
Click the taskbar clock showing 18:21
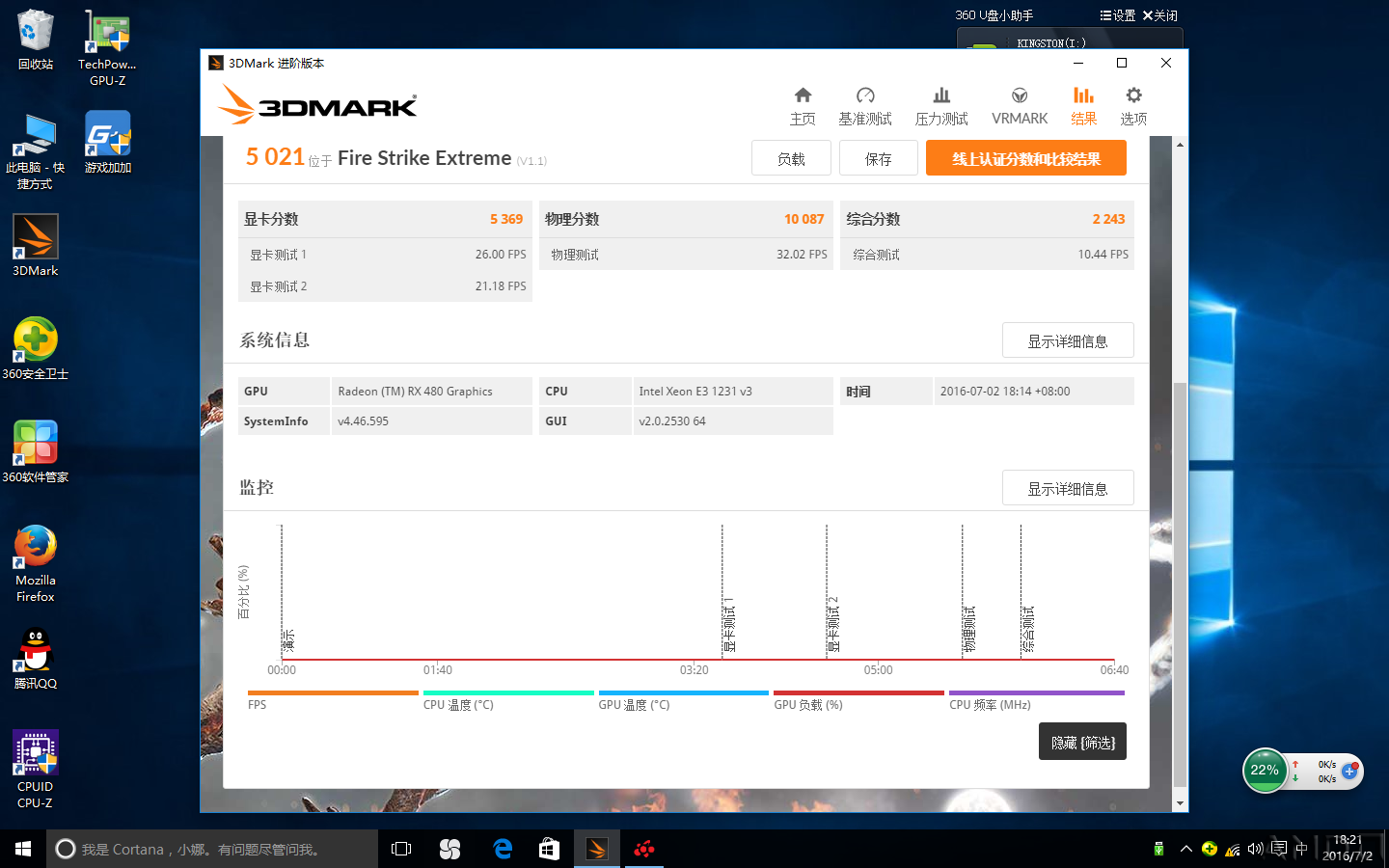click(1348, 848)
